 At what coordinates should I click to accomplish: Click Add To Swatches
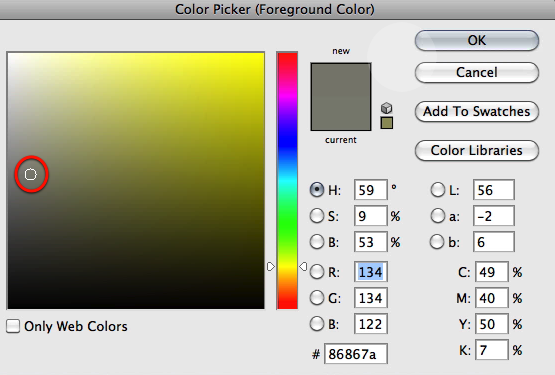tap(477, 112)
